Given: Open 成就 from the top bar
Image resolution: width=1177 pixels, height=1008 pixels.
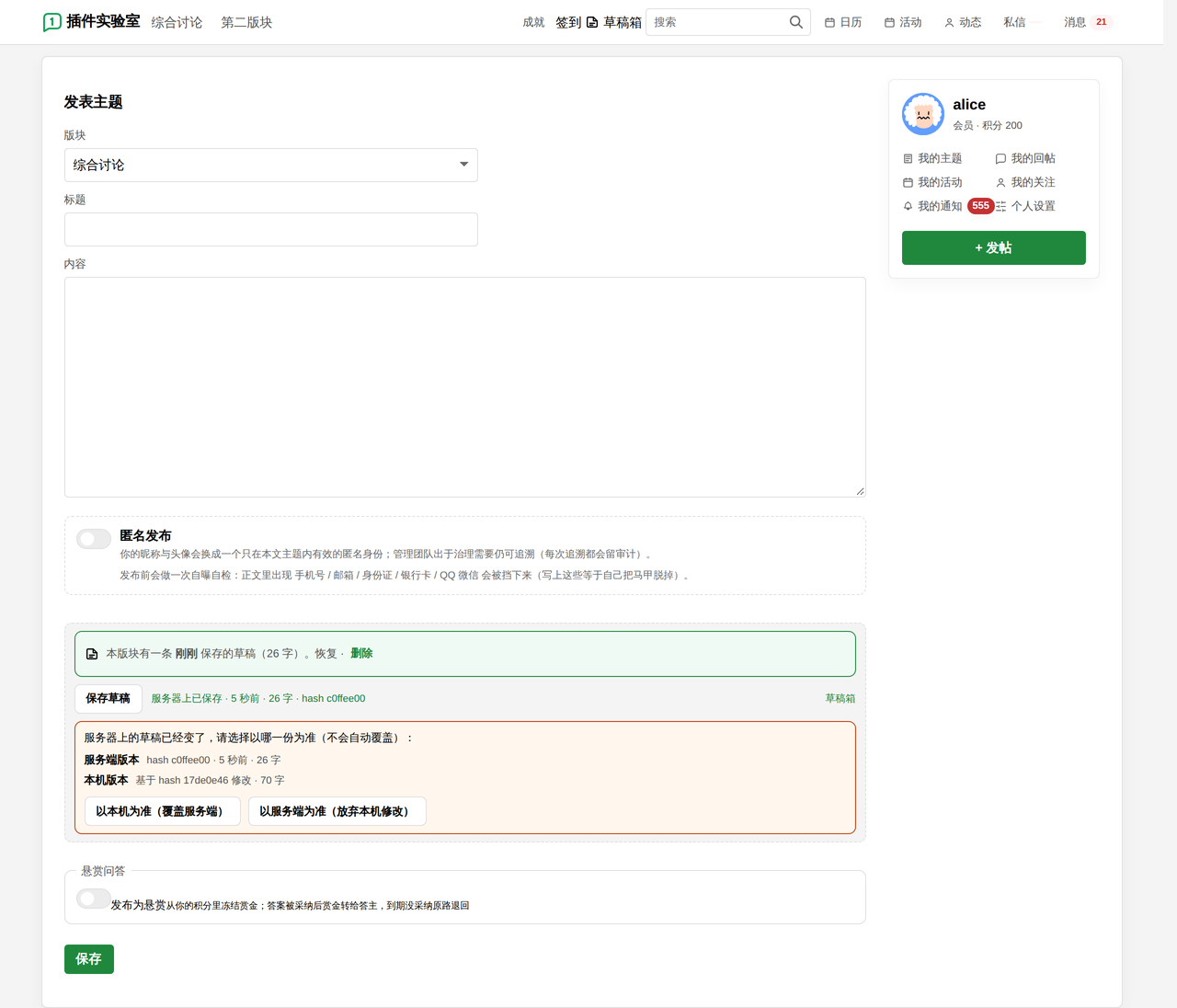Looking at the screenshot, I should coord(534,22).
